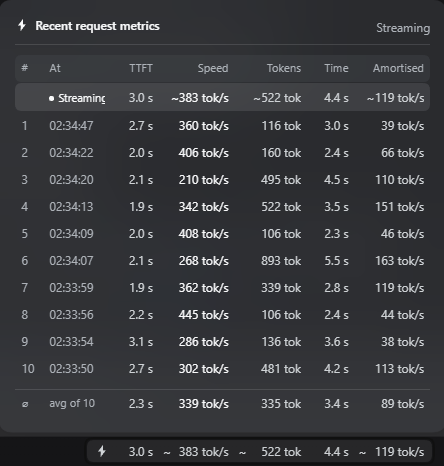Click 383 tok/s in bottom status bar
The height and width of the screenshot is (466, 444).
pos(204,452)
